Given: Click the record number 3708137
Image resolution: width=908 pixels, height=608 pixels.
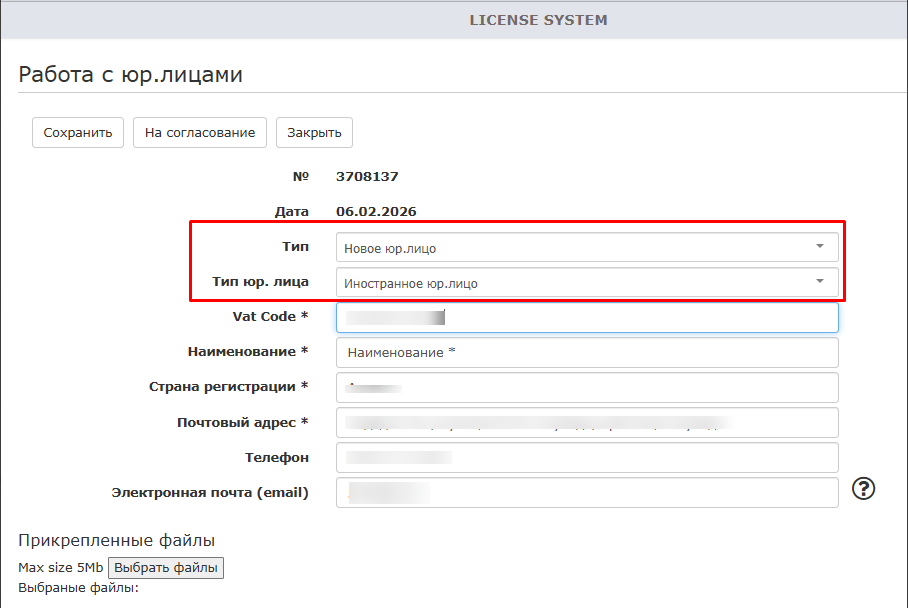Looking at the screenshot, I should tap(367, 177).
